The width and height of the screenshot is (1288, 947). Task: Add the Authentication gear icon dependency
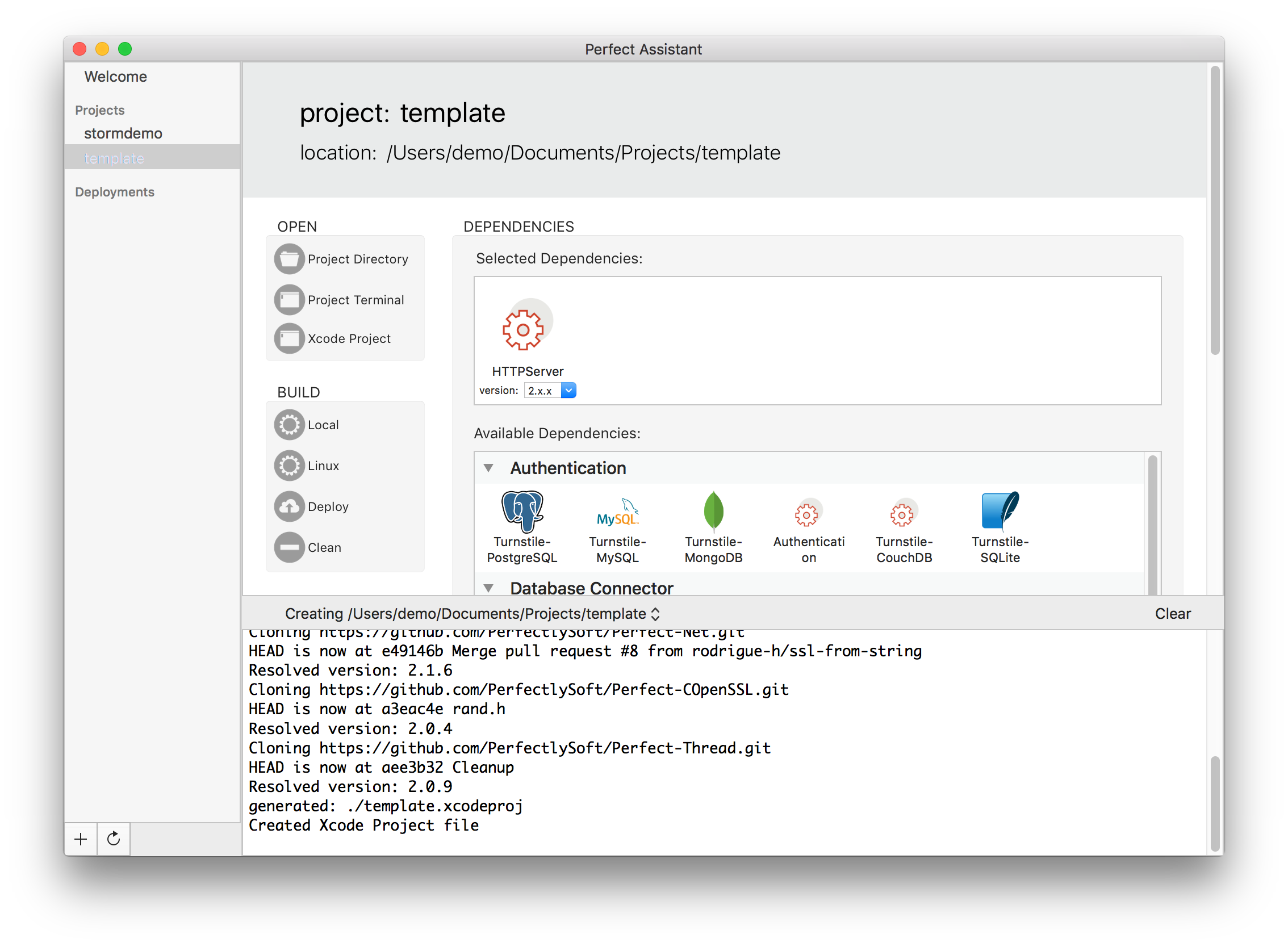click(809, 513)
